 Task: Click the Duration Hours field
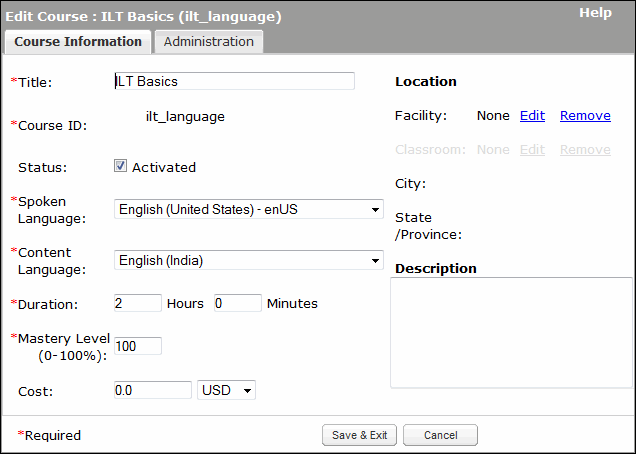pos(137,303)
